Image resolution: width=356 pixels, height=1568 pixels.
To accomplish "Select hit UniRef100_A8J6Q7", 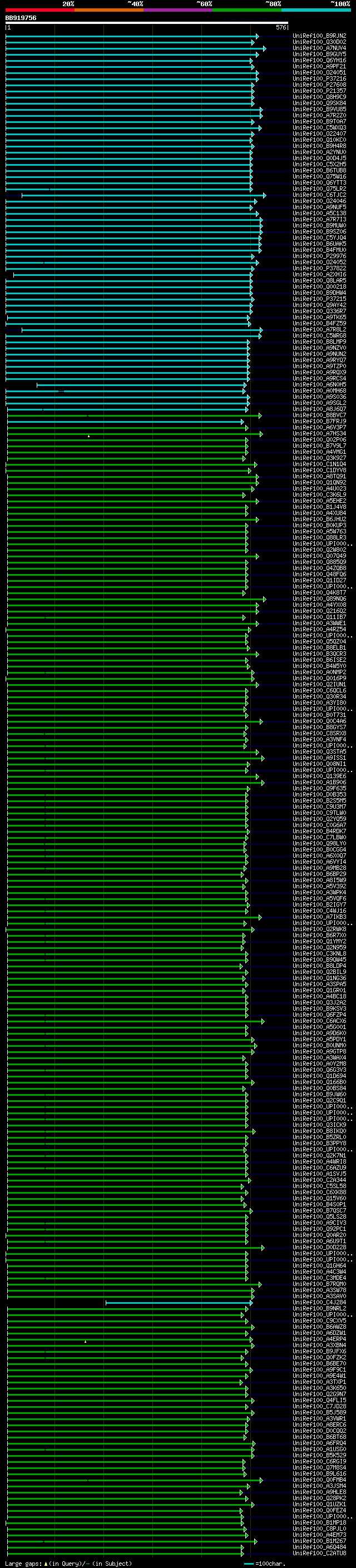I will (319, 409).
